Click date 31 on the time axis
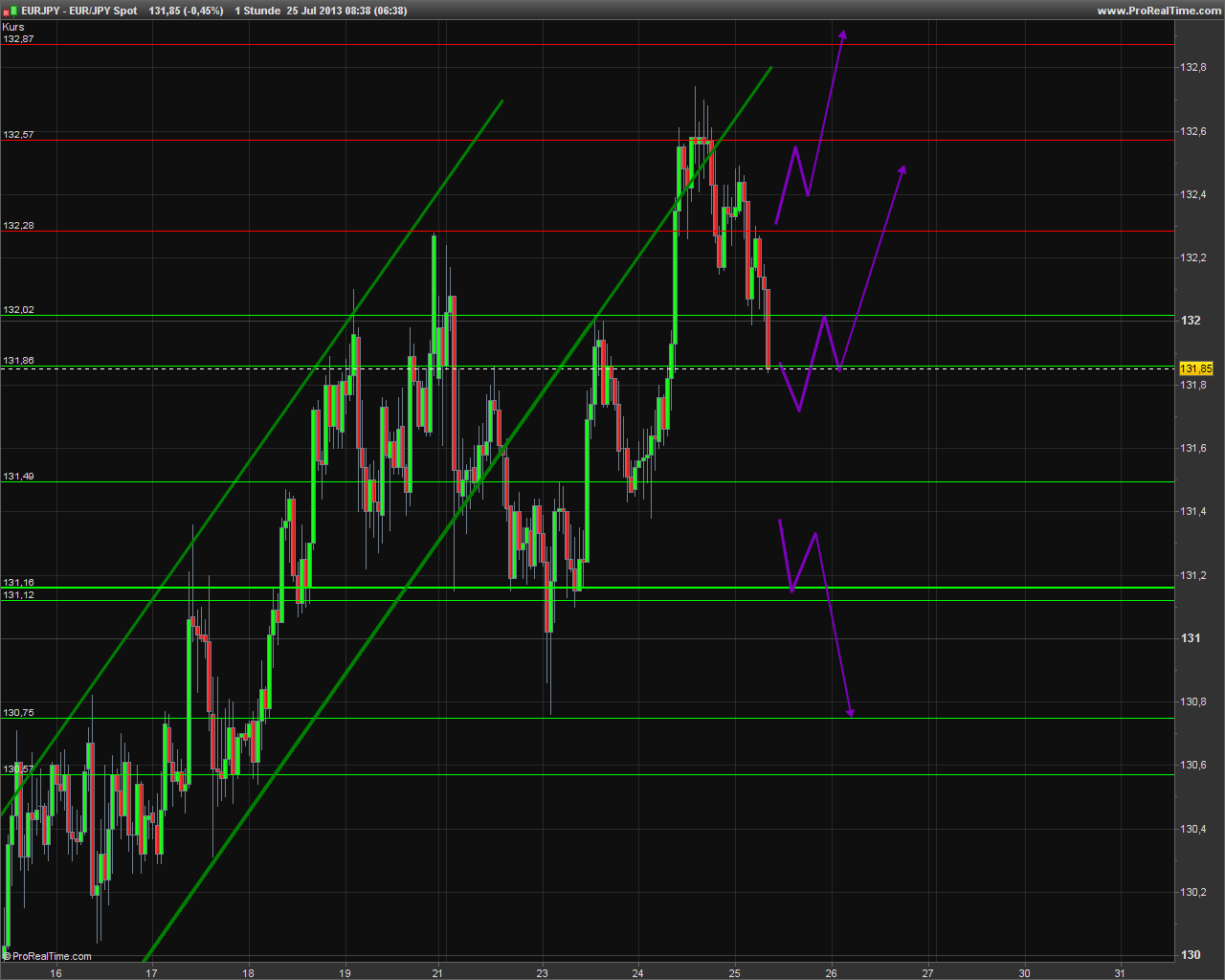The width and height of the screenshot is (1225, 980). pyautogui.click(x=1120, y=973)
